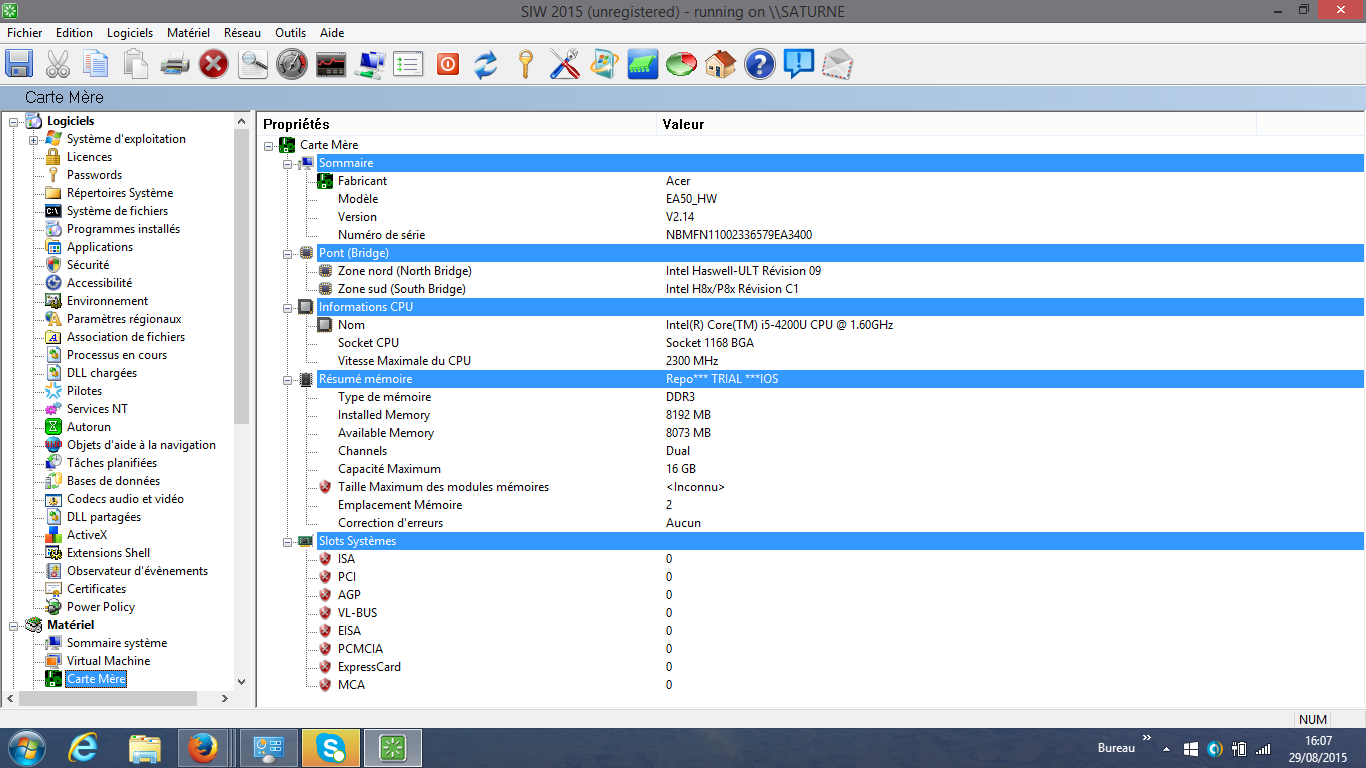Open Internet Explorer from the taskbar
This screenshot has width=1366, height=768.
pos(82,748)
